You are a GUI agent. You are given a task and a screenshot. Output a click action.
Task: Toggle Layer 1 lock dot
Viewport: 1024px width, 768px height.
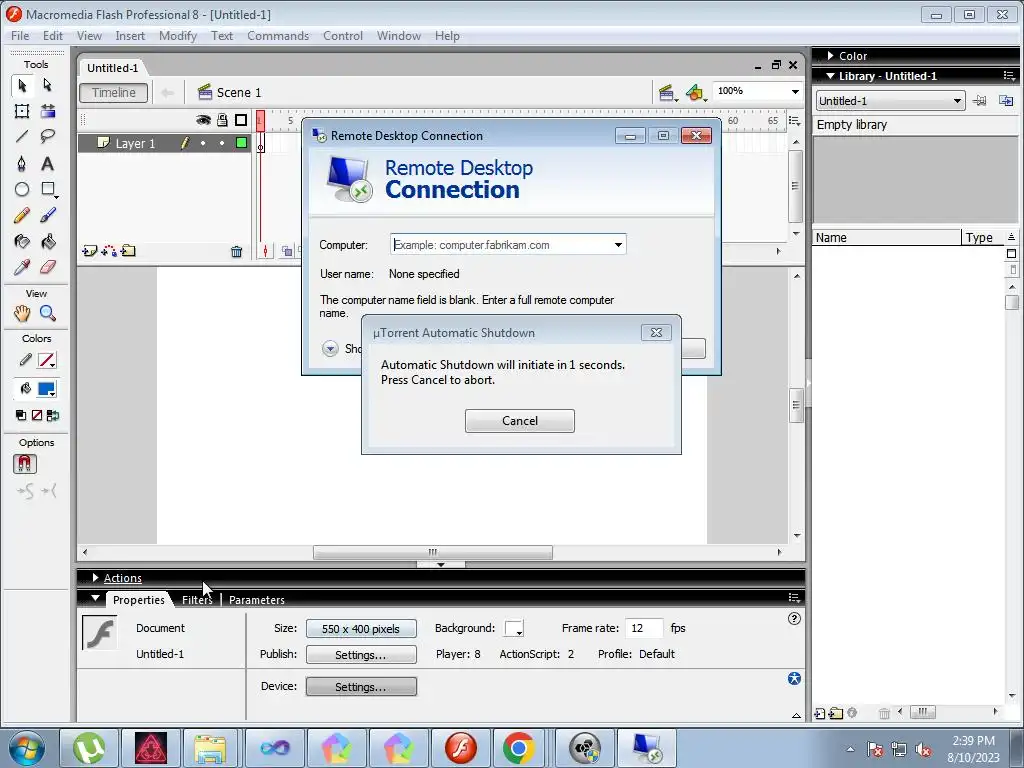pyautogui.click(x=223, y=143)
